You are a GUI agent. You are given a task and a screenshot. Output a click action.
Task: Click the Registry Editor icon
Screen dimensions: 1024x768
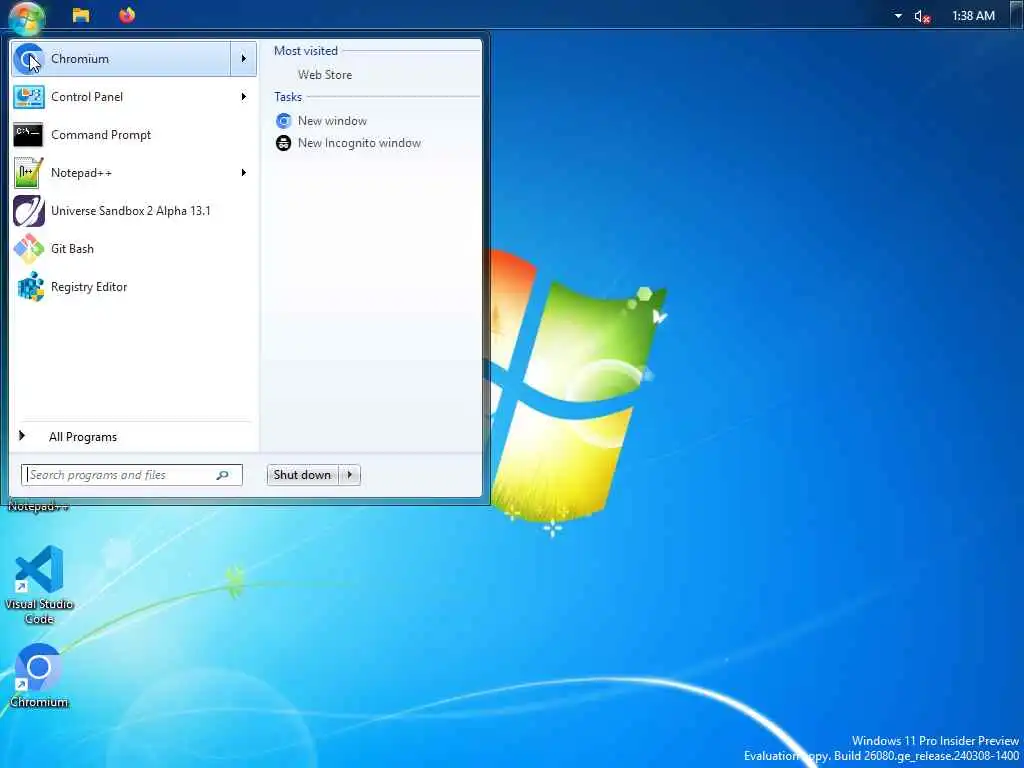pyautogui.click(x=30, y=287)
